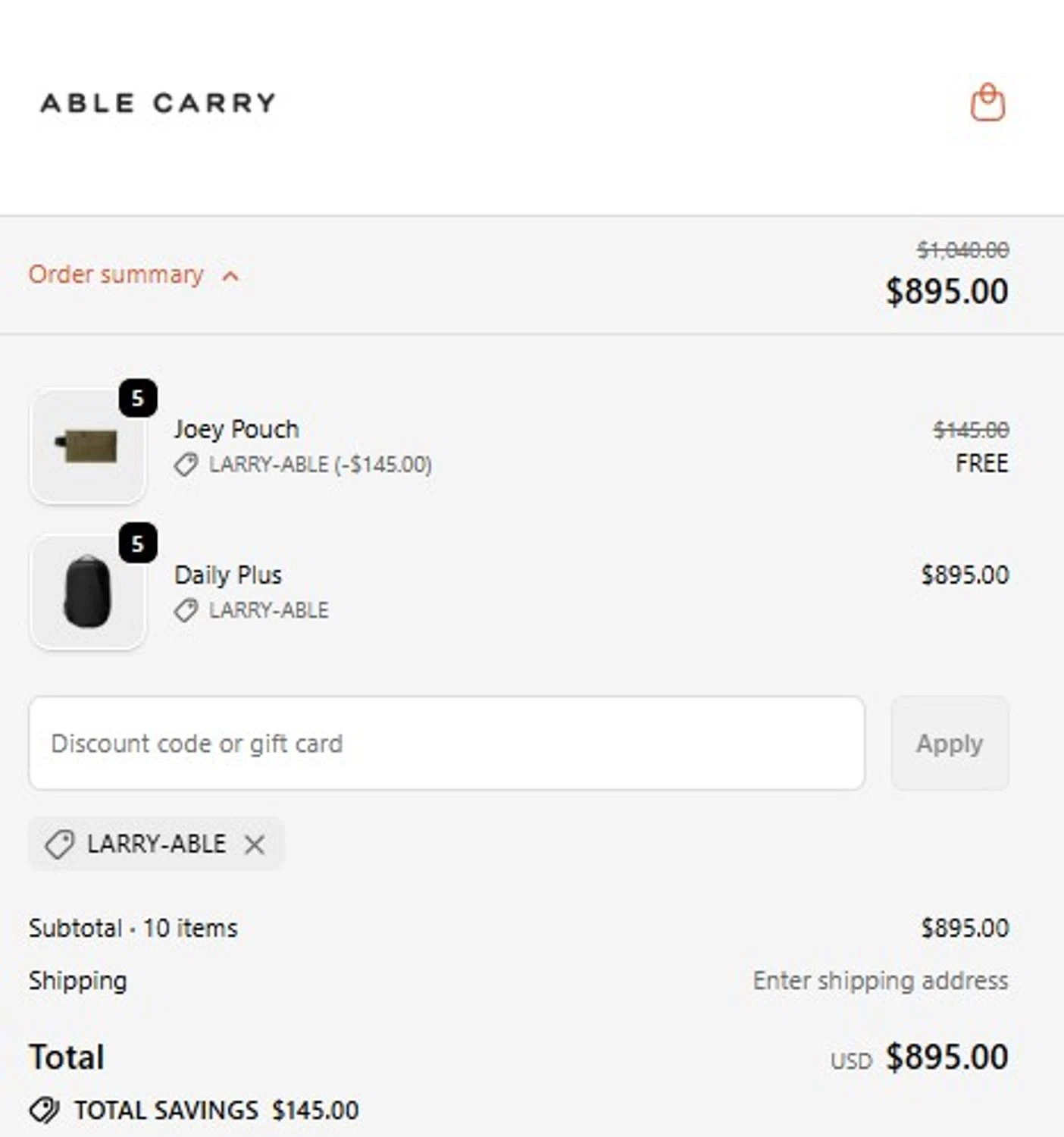Click the Order summary toggle text

(x=116, y=274)
